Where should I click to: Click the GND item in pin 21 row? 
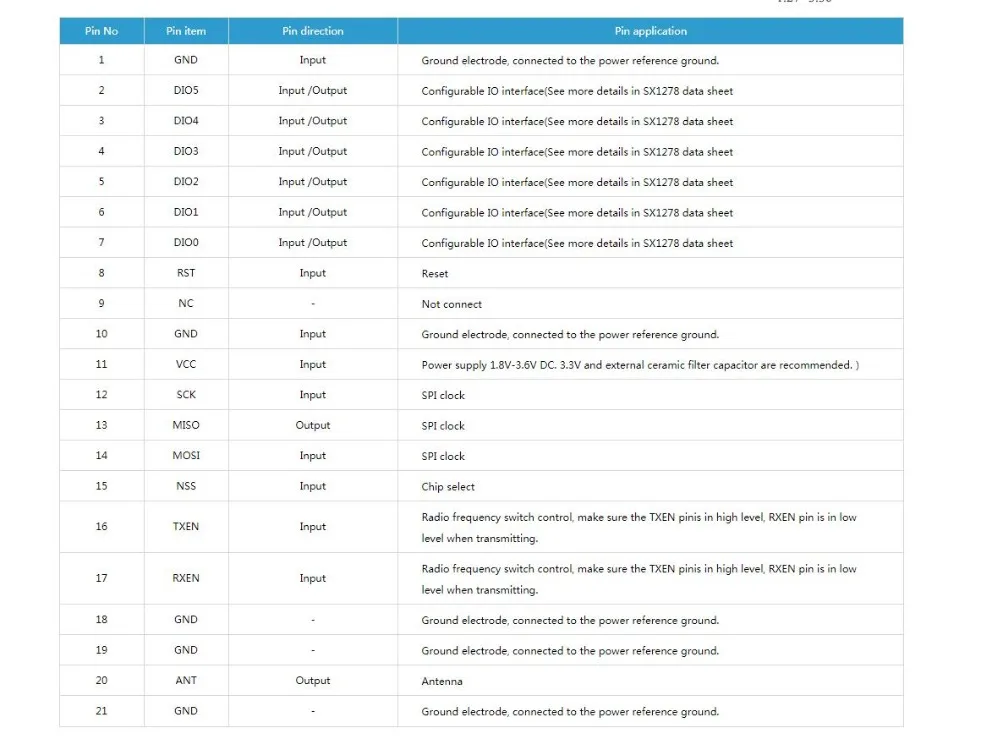coord(186,711)
